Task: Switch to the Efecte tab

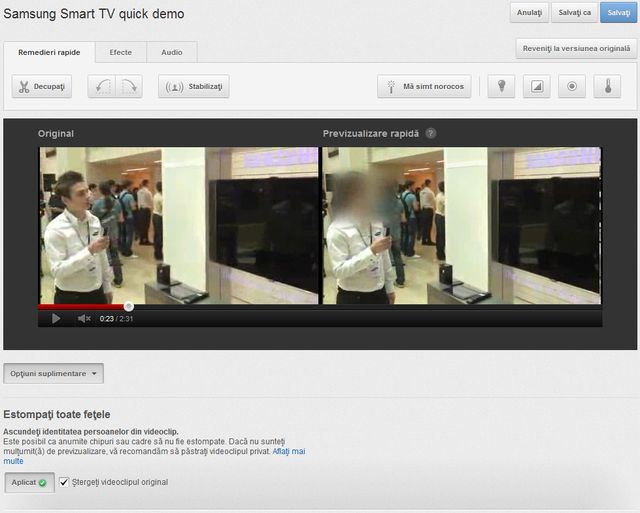Action: click(120, 52)
